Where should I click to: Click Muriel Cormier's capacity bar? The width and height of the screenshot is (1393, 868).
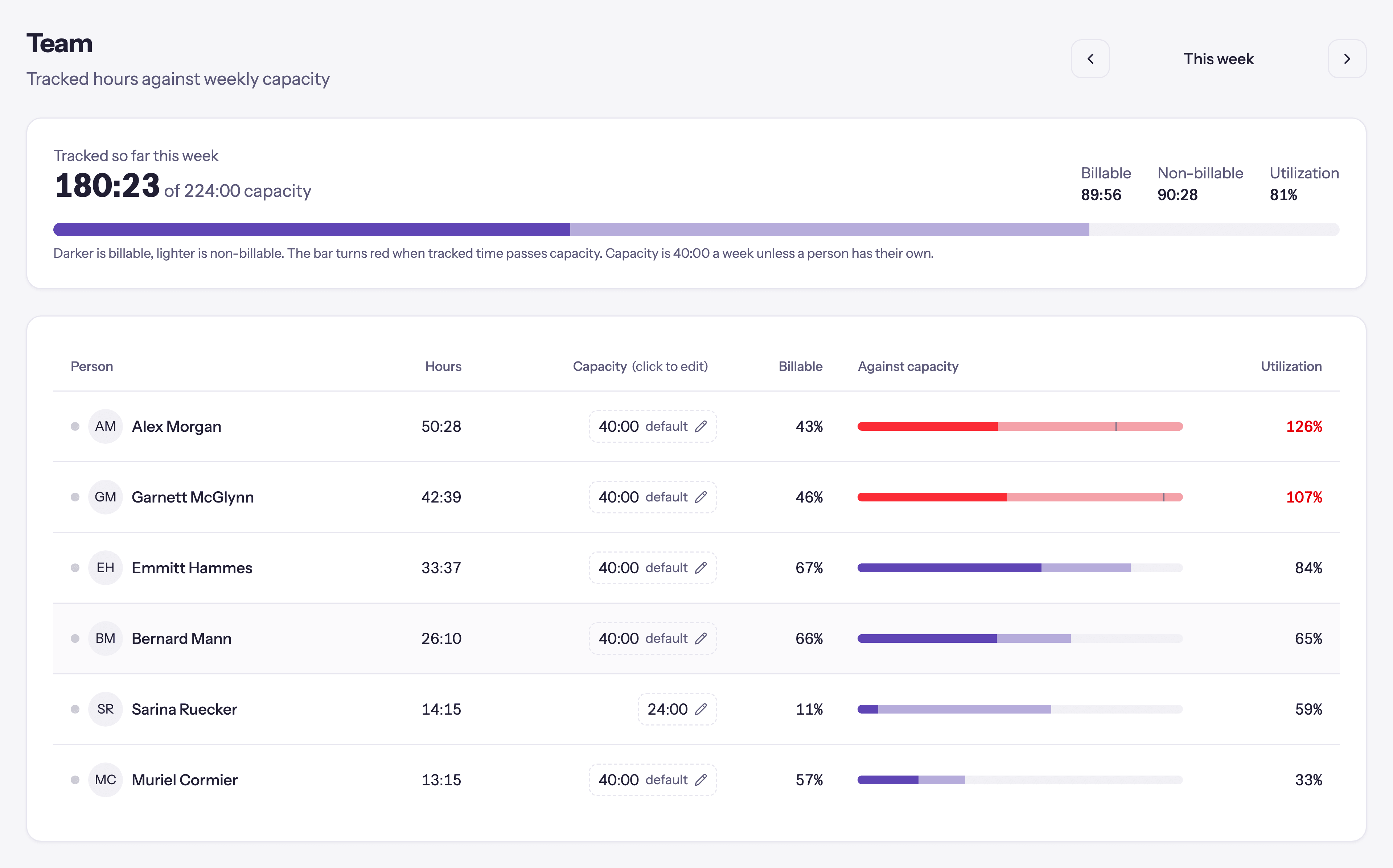tap(1020, 780)
